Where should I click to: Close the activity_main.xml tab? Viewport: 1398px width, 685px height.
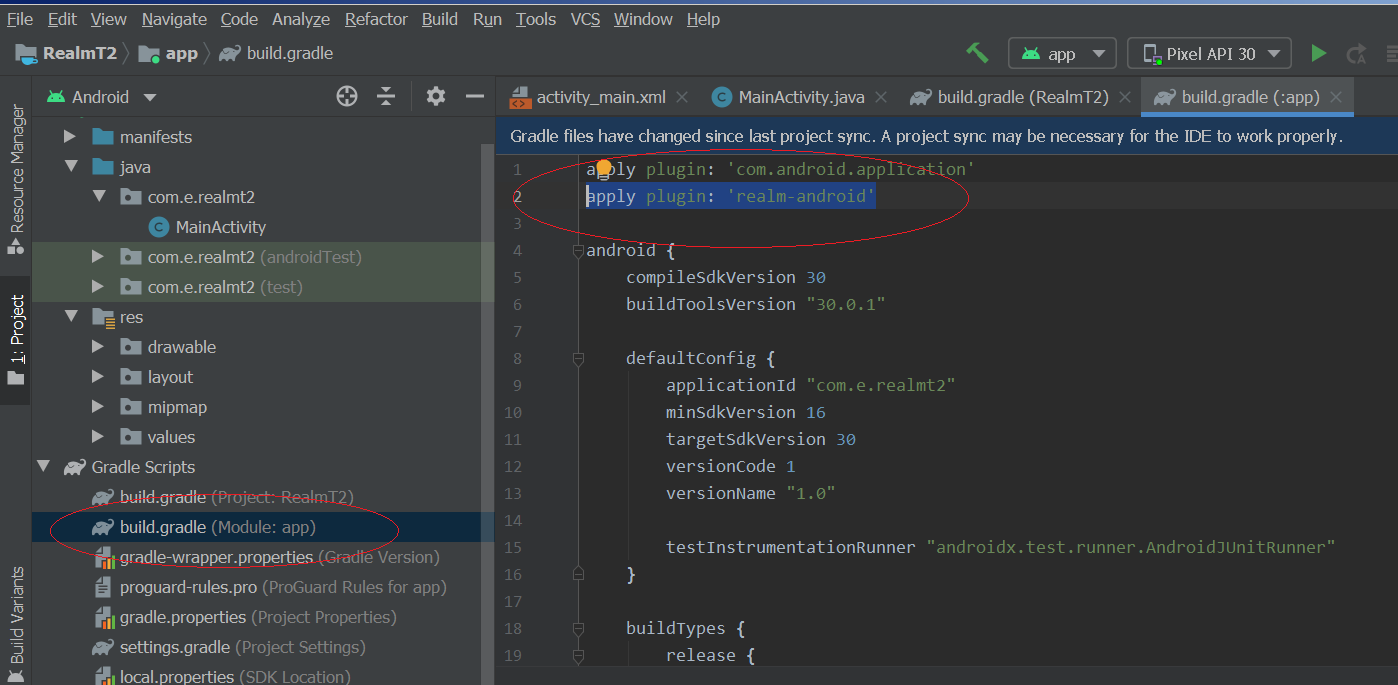coord(682,97)
